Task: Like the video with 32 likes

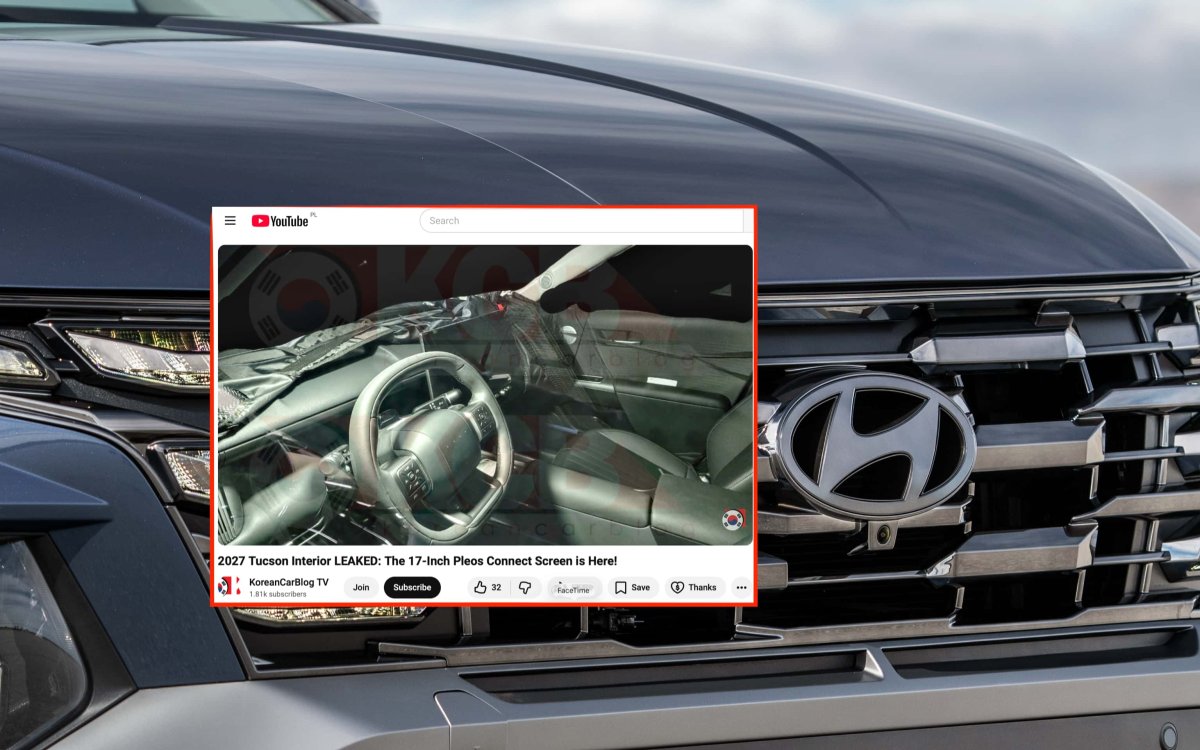Action: tap(488, 588)
